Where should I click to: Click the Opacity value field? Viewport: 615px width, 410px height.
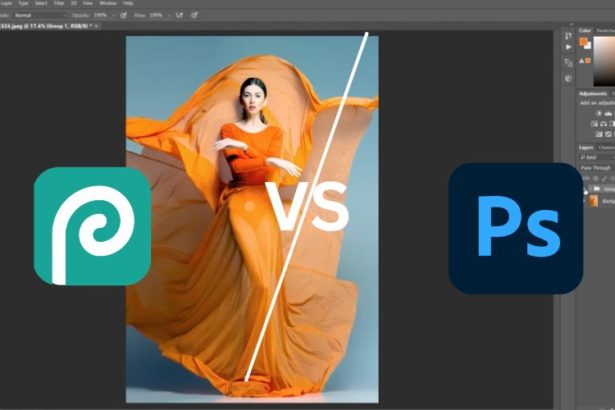click(x=101, y=15)
